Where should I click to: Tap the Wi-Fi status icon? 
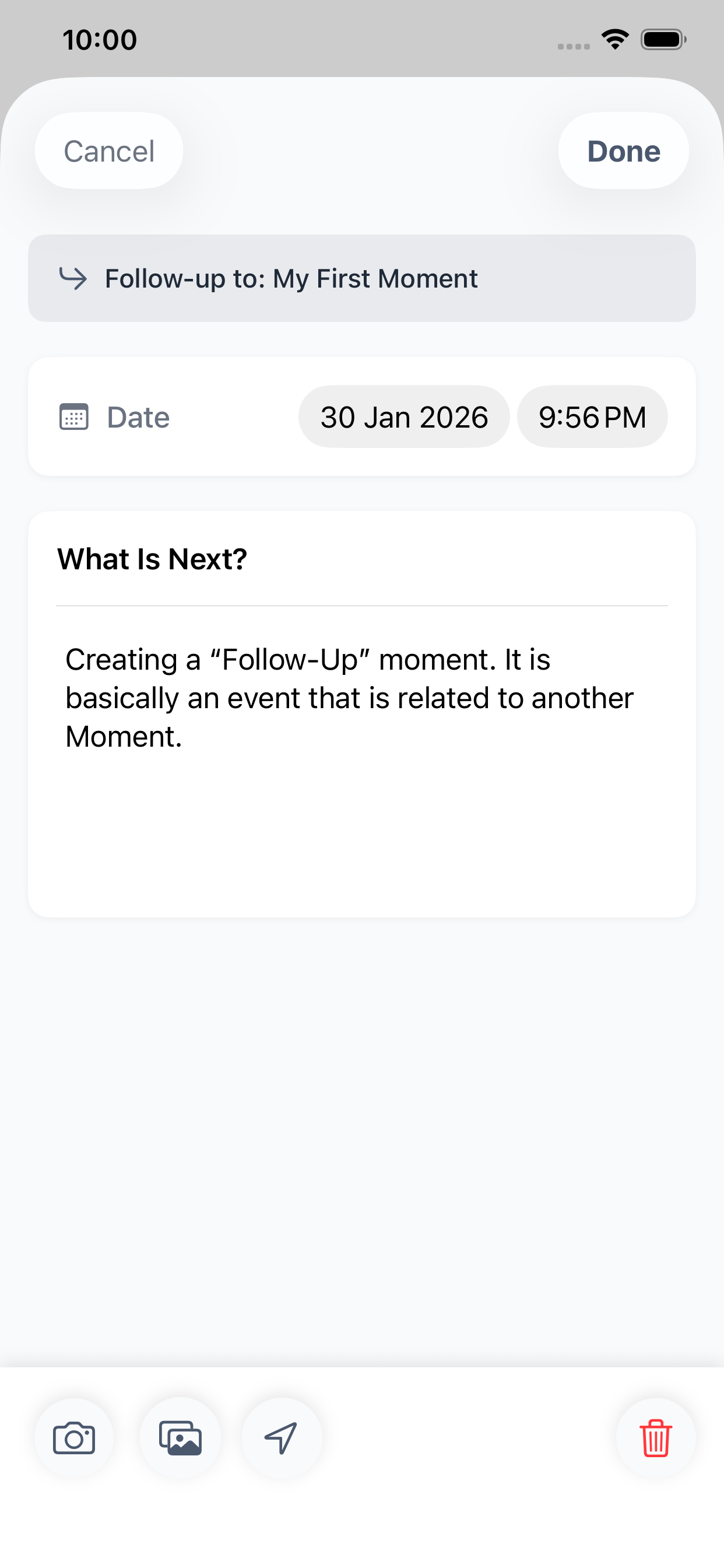pos(615,40)
